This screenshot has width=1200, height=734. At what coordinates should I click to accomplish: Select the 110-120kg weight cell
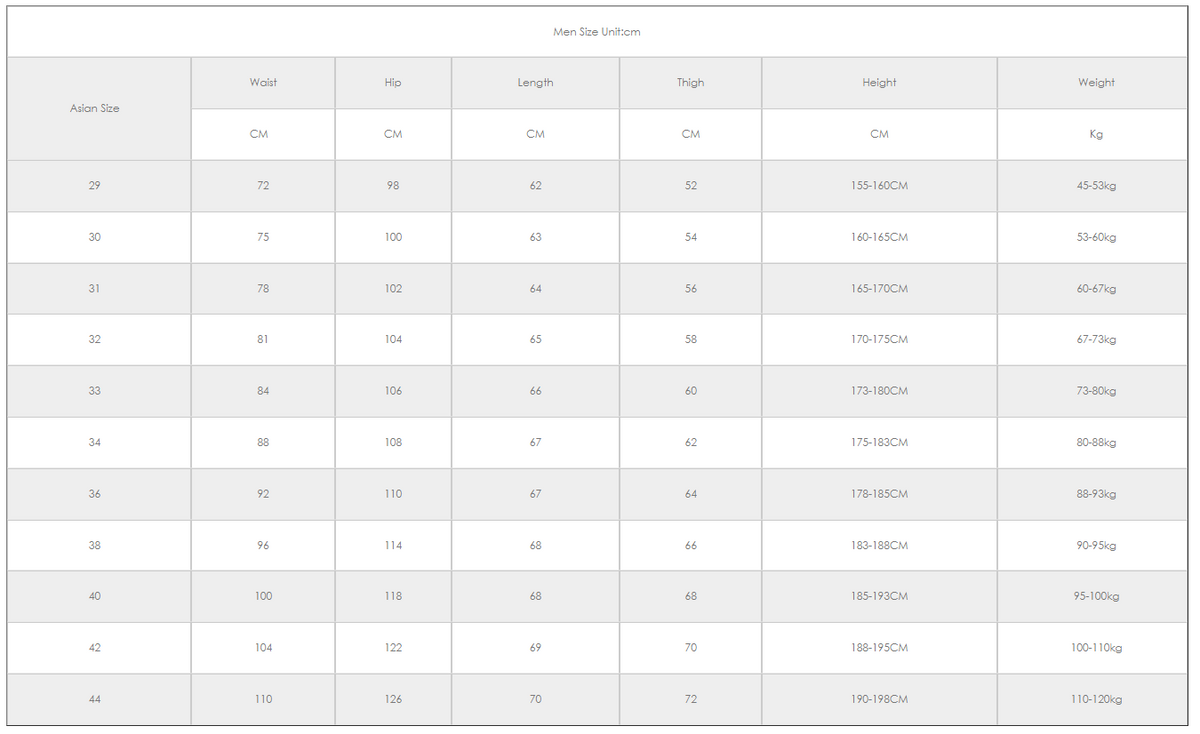click(x=1096, y=699)
